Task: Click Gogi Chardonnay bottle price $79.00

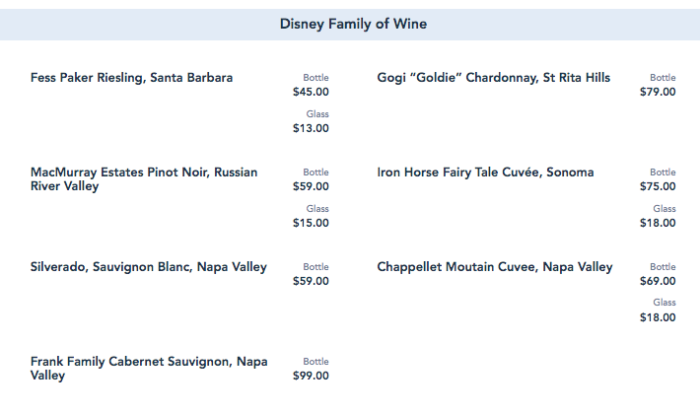Action: (x=658, y=92)
